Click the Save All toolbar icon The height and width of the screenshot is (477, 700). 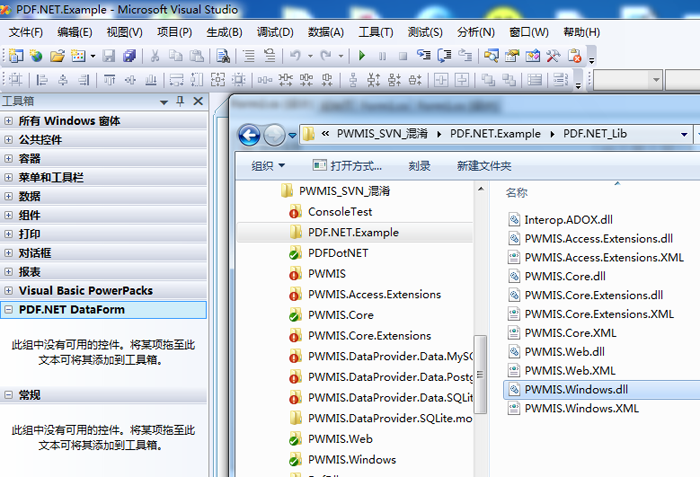point(128,56)
